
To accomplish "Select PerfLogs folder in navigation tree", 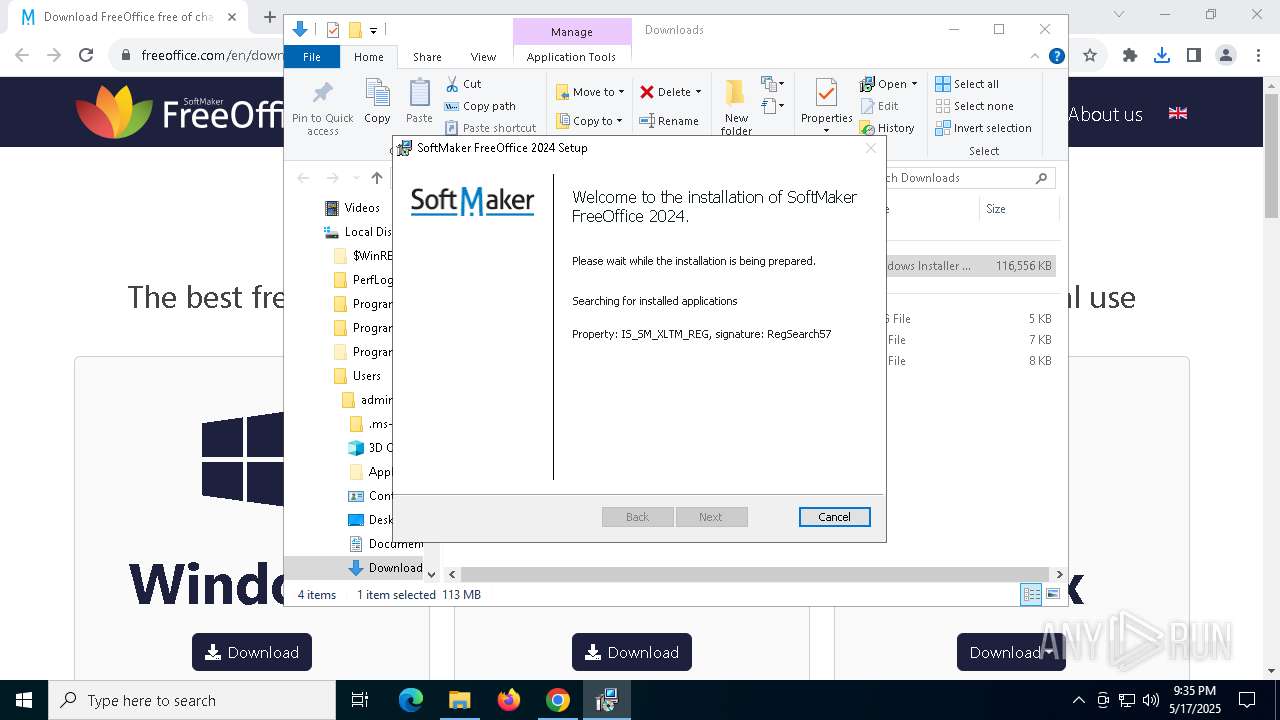I will pyautogui.click(x=363, y=280).
